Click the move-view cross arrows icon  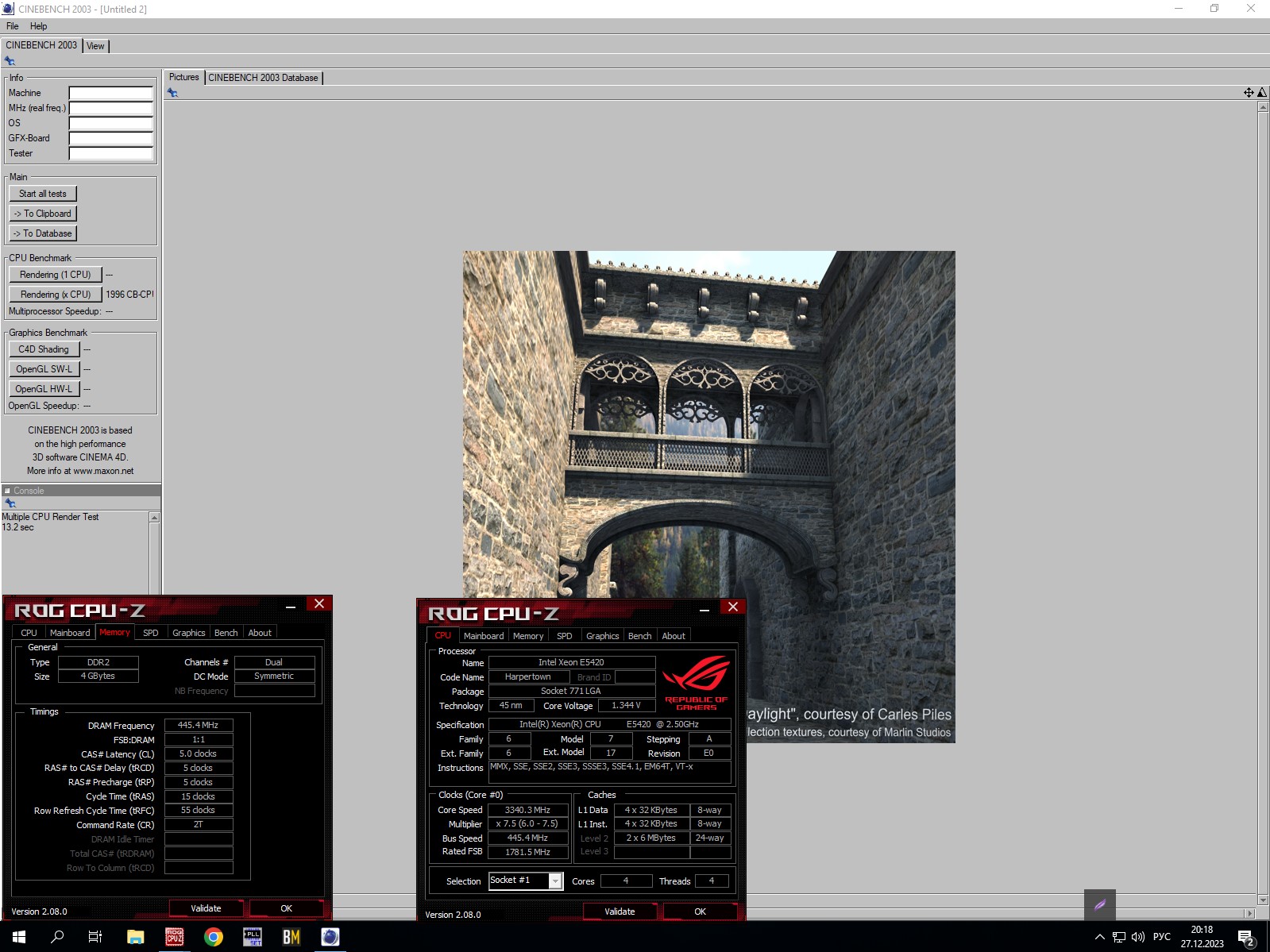coord(1249,93)
